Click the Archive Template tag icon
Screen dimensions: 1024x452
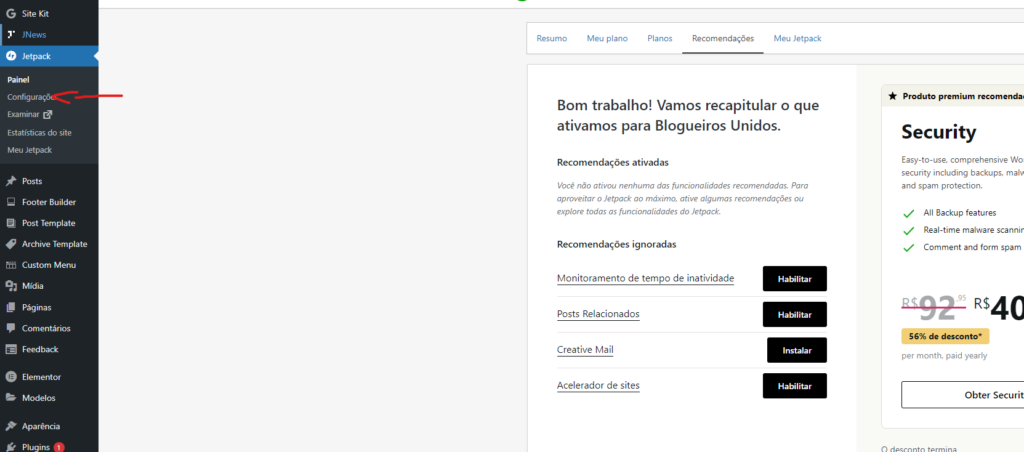click(11, 244)
